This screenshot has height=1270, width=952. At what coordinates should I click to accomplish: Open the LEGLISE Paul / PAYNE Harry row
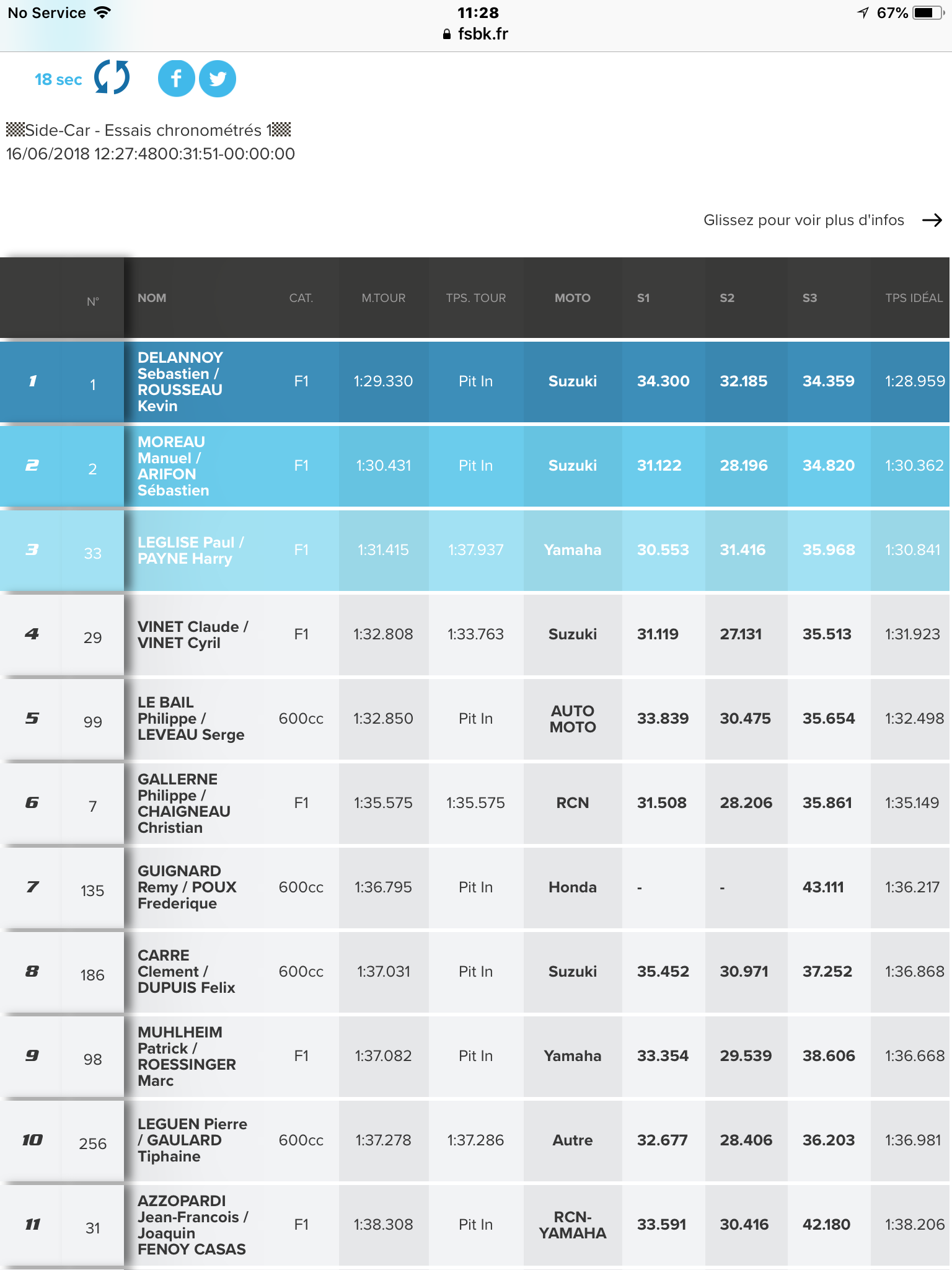tap(476, 550)
